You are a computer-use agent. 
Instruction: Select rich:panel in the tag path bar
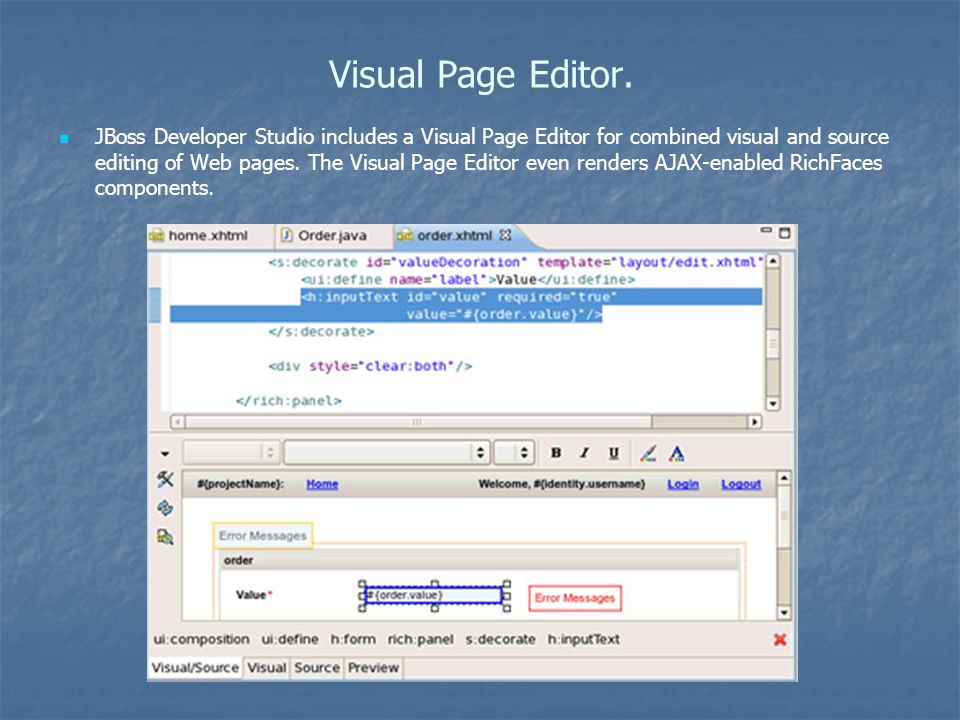click(x=421, y=639)
